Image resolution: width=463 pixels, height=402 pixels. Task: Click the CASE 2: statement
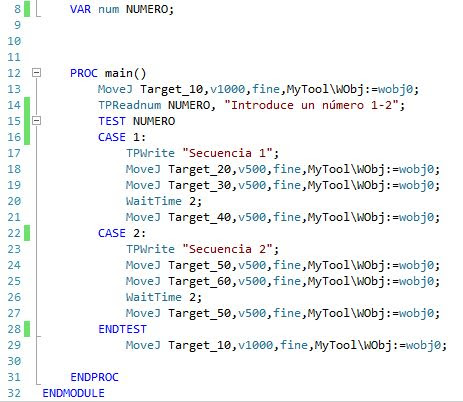(122, 233)
